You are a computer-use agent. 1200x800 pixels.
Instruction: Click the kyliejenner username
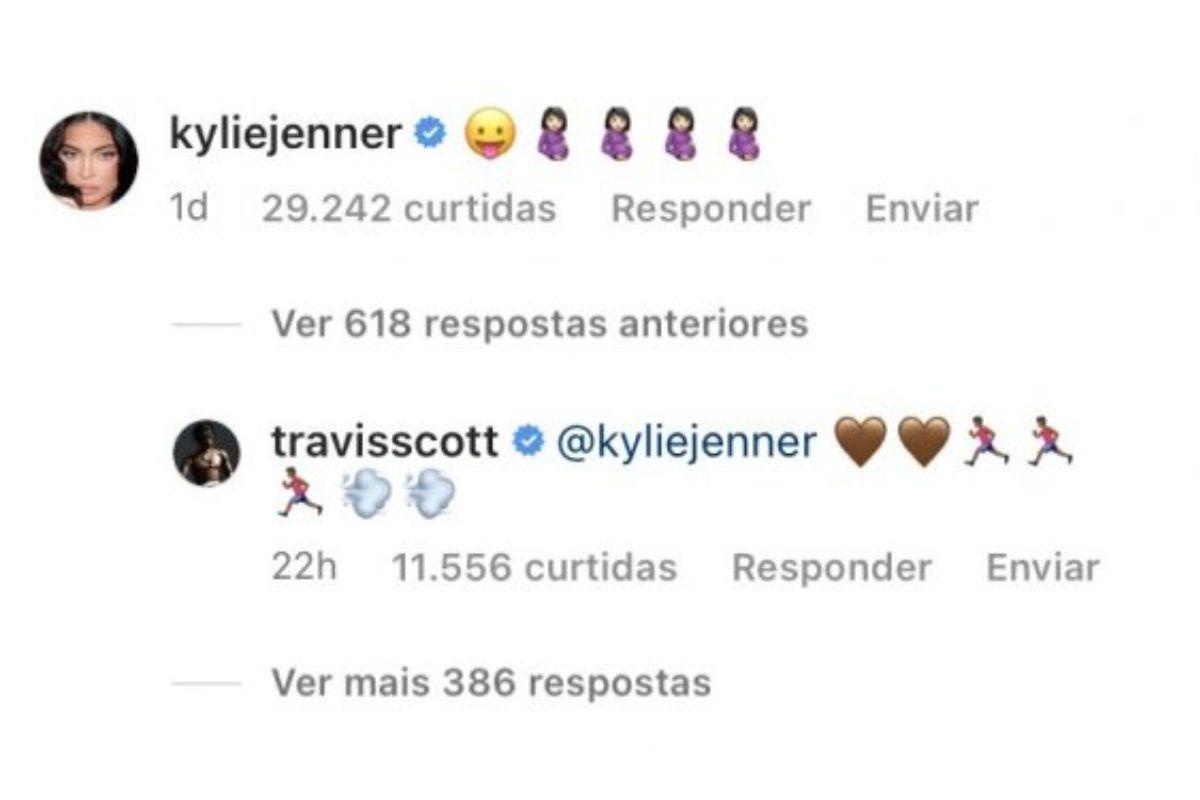coord(286,134)
